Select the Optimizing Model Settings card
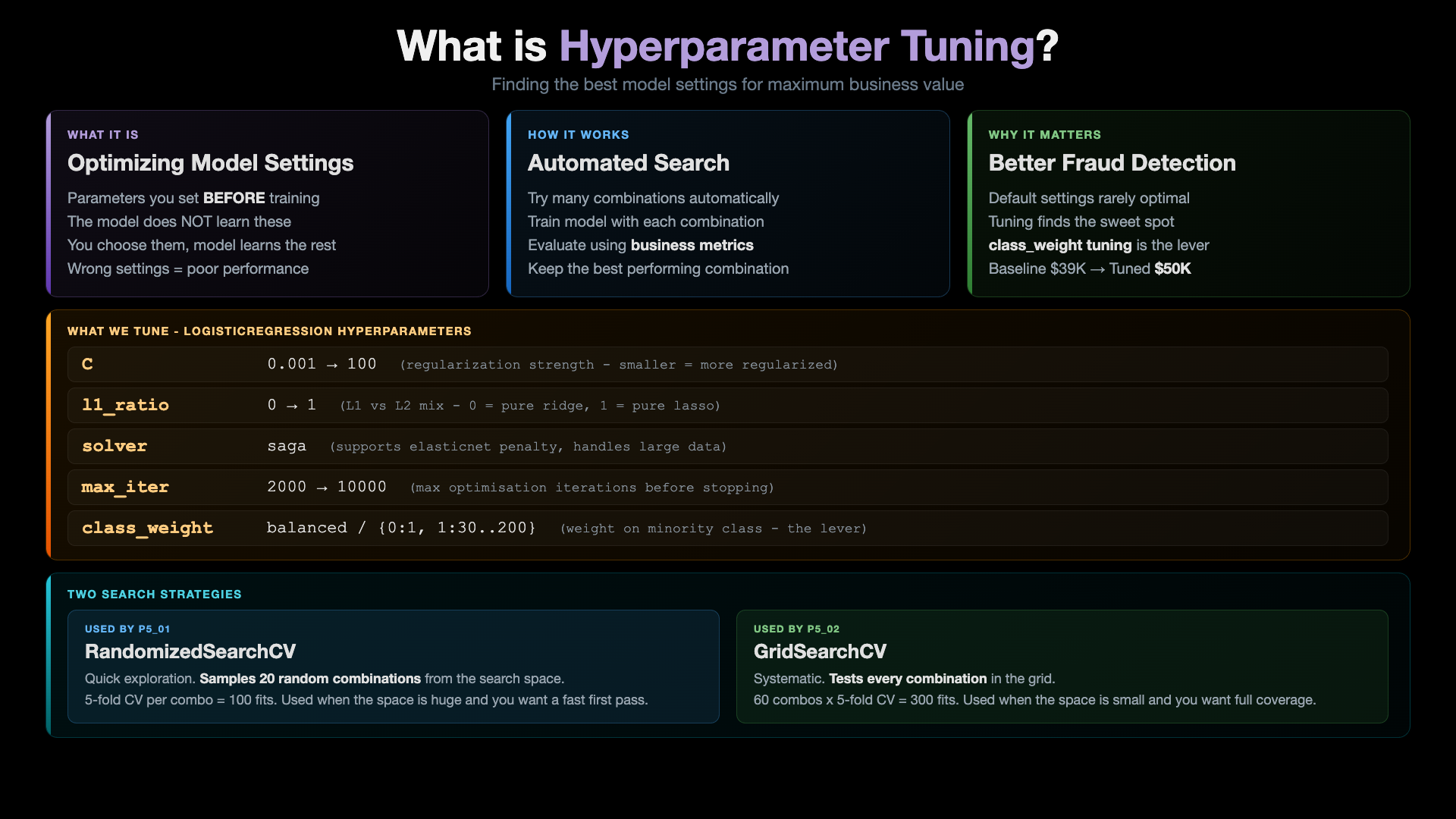The width and height of the screenshot is (1456, 819). pyautogui.click(x=268, y=203)
